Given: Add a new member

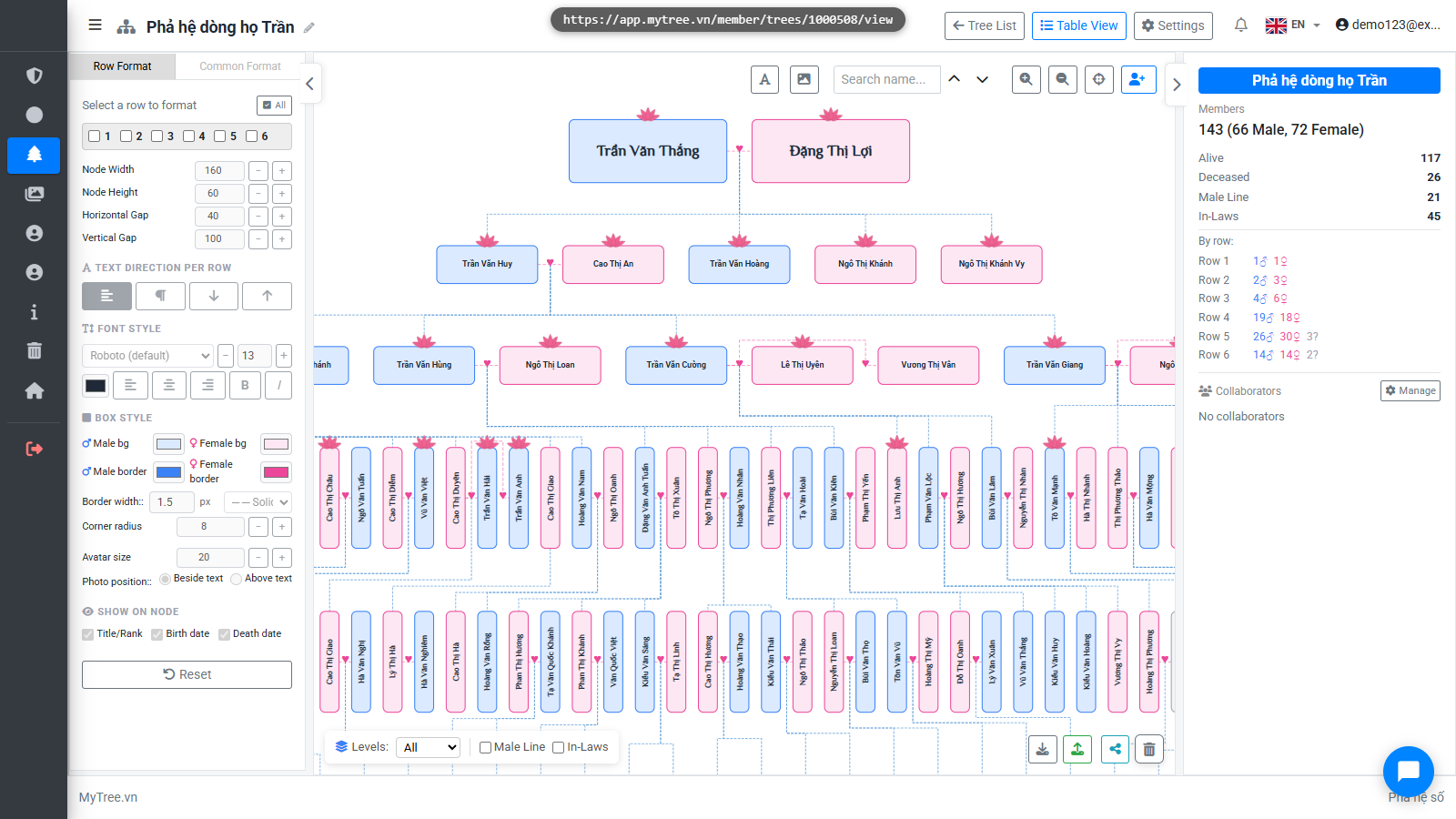Looking at the screenshot, I should pyautogui.click(x=1138, y=79).
